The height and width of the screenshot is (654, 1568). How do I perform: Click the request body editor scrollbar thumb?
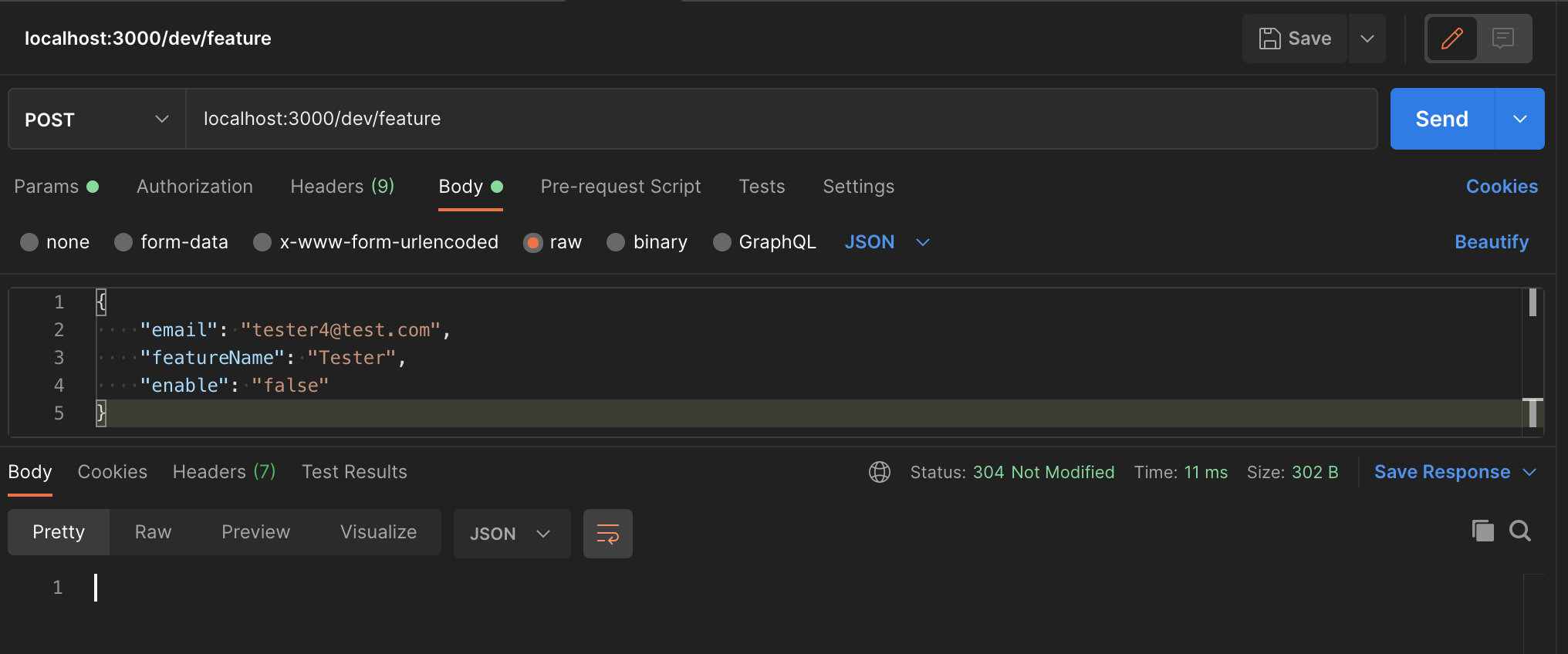click(1533, 302)
